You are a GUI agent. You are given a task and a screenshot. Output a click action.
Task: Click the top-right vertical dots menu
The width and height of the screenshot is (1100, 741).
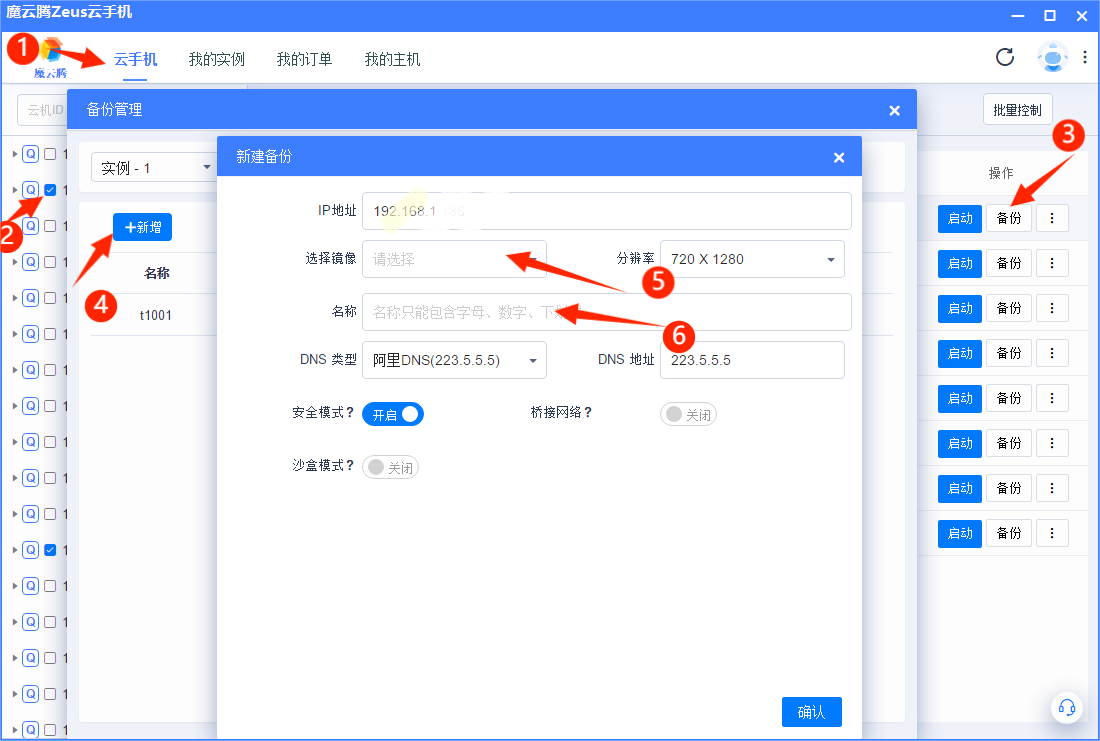(1085, 58)
